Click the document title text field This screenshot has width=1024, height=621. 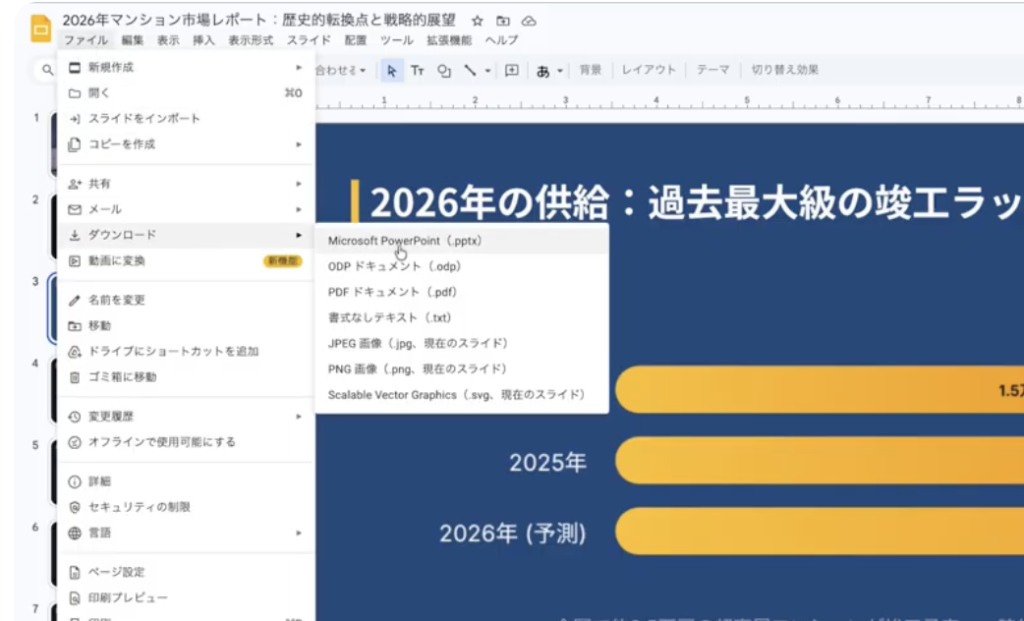pos(259,20)
